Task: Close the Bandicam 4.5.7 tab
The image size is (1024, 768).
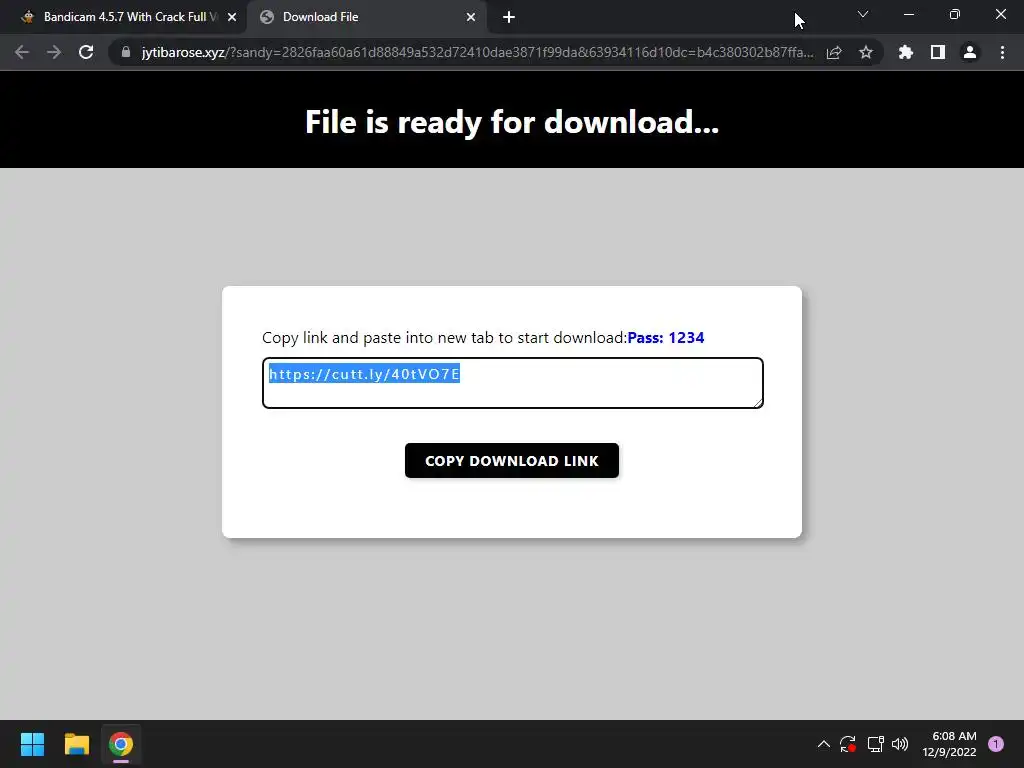Action: tap(232, 18)
